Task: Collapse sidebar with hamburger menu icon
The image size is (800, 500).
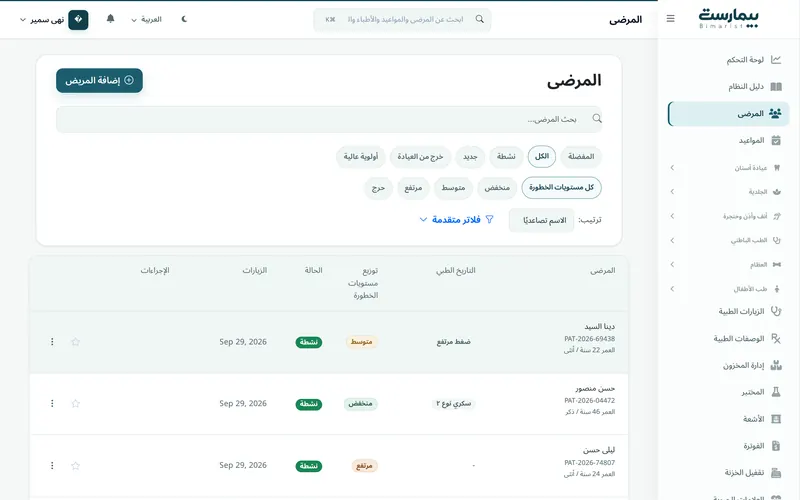Action: click(x=670, y=19)
